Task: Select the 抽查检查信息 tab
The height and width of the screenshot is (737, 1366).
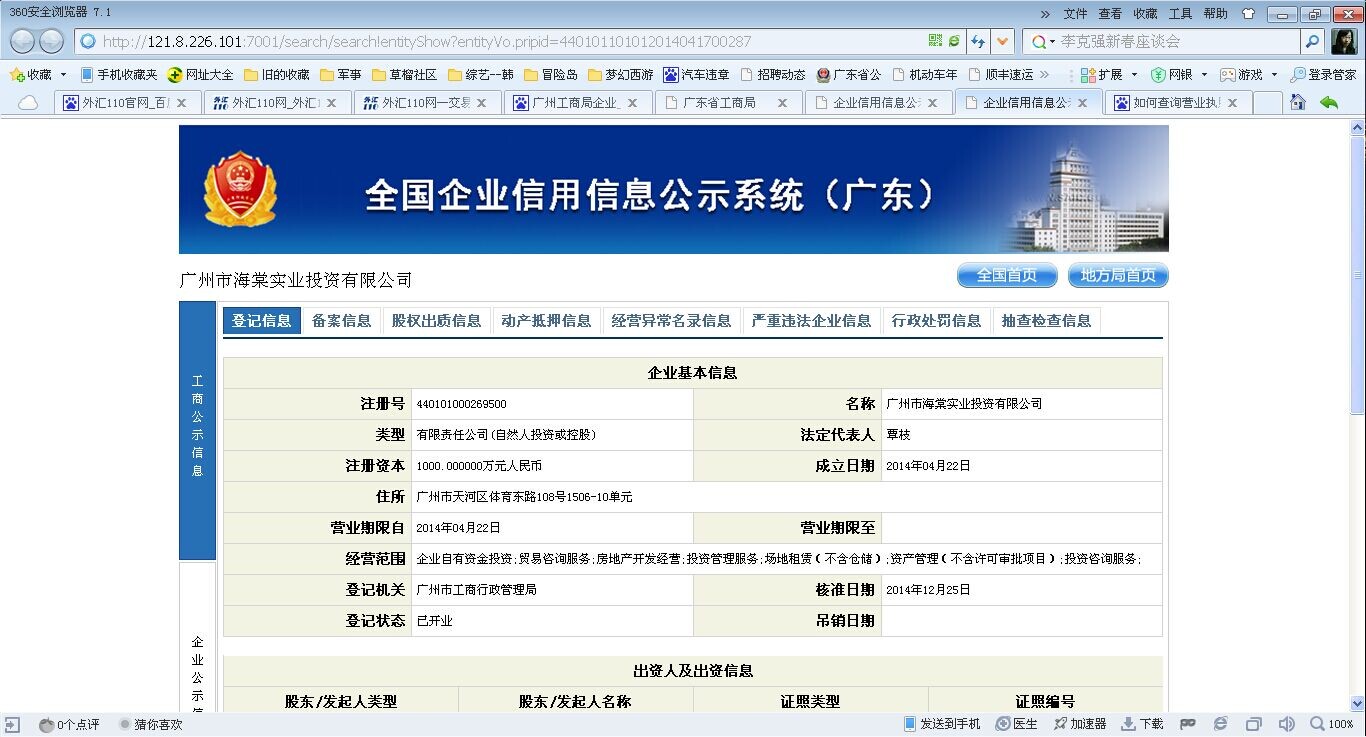Action: [1046, 321]
